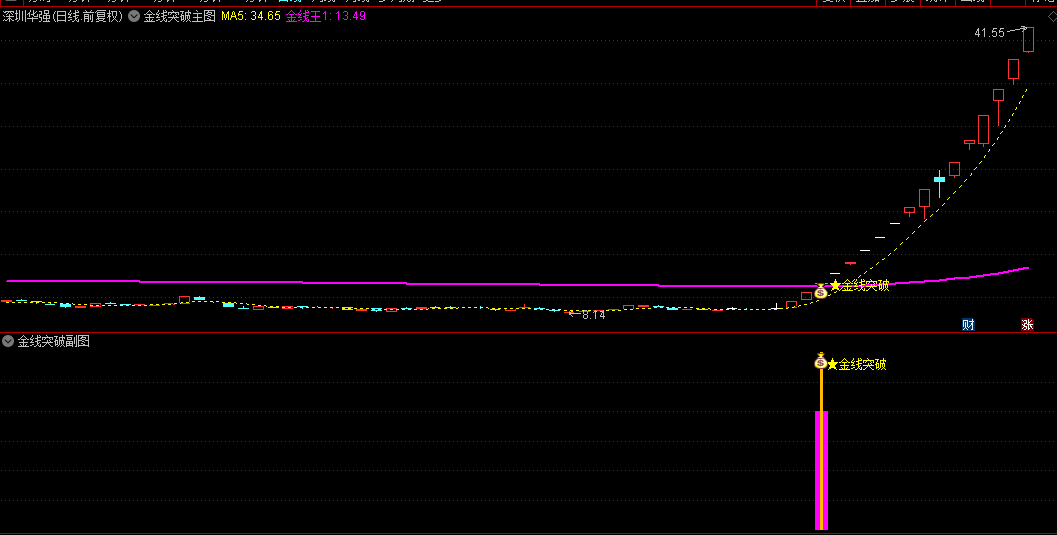Click the 金线突破 text label in main chart
This screenshot has height=535, width=1057.
click(x=865, y=286)
